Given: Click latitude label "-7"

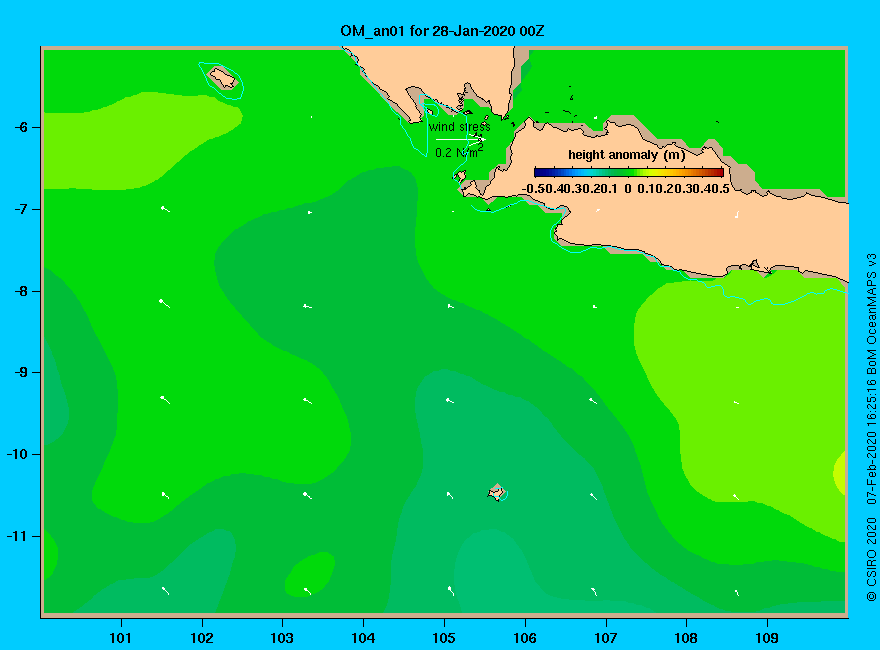Looking at the screenshot, I should click(x=21, y=209).
